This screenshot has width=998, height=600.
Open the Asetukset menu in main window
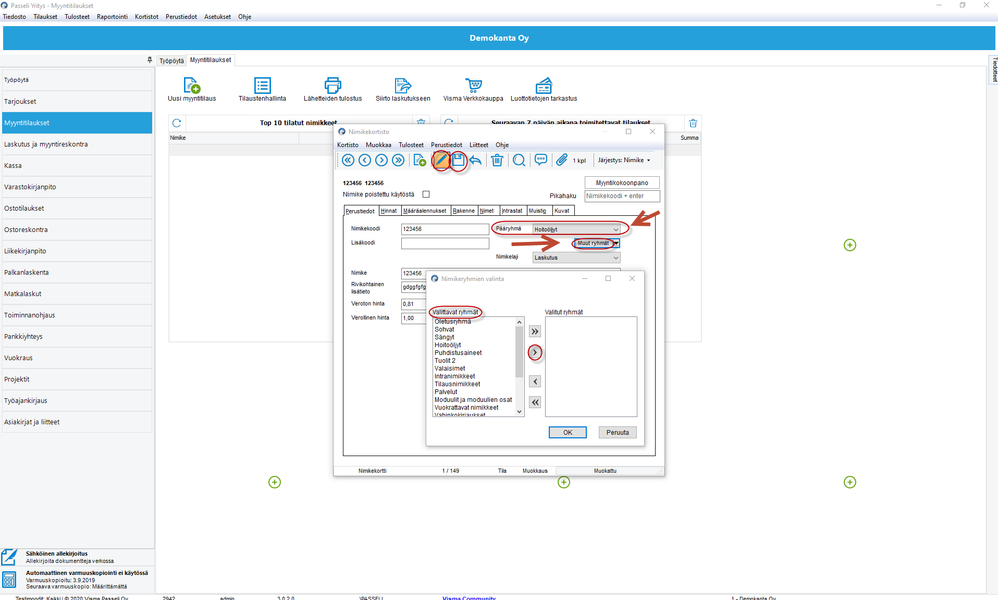coord(218,17)
